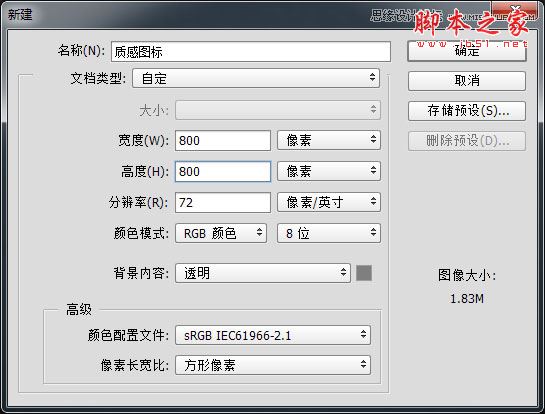This screenshot has width=545, height=414.
Task: Click the 图像大小 label
Action: coord(467,275)
